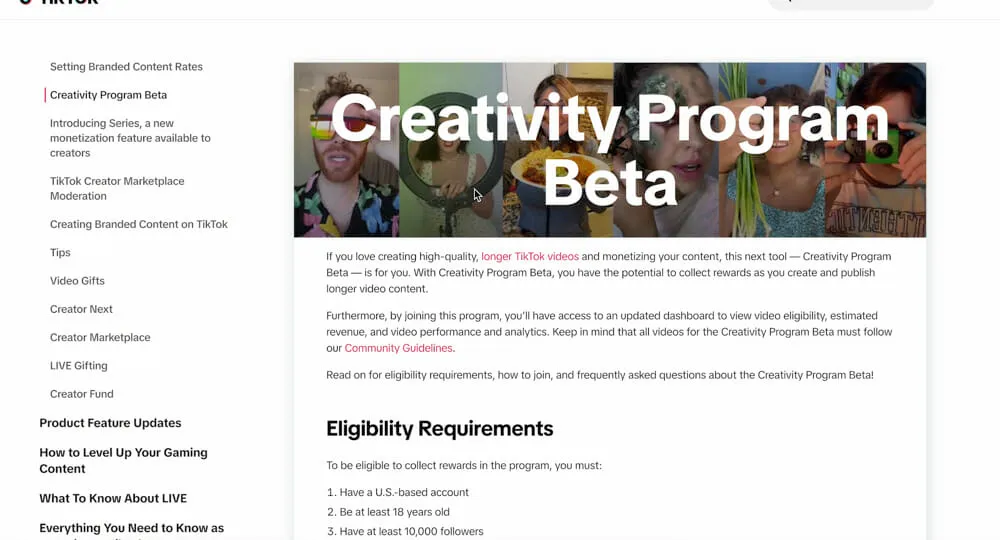This screenshot has height=540, width=1000.
Task: Go to TikTok Creator Marketplace Moderation
Action: tap(117, 188)
